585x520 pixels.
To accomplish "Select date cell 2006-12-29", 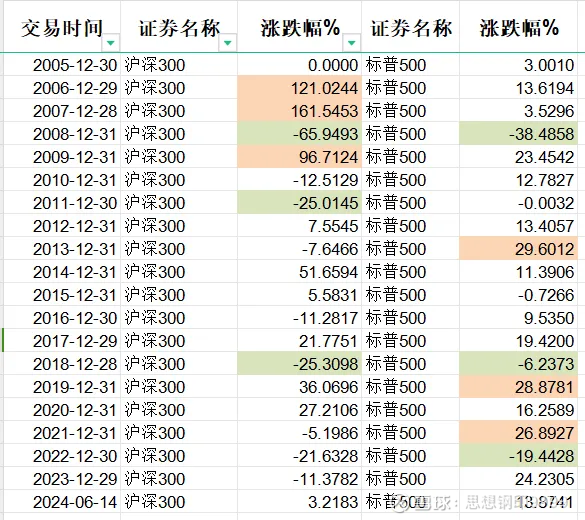I will (62, 88).
